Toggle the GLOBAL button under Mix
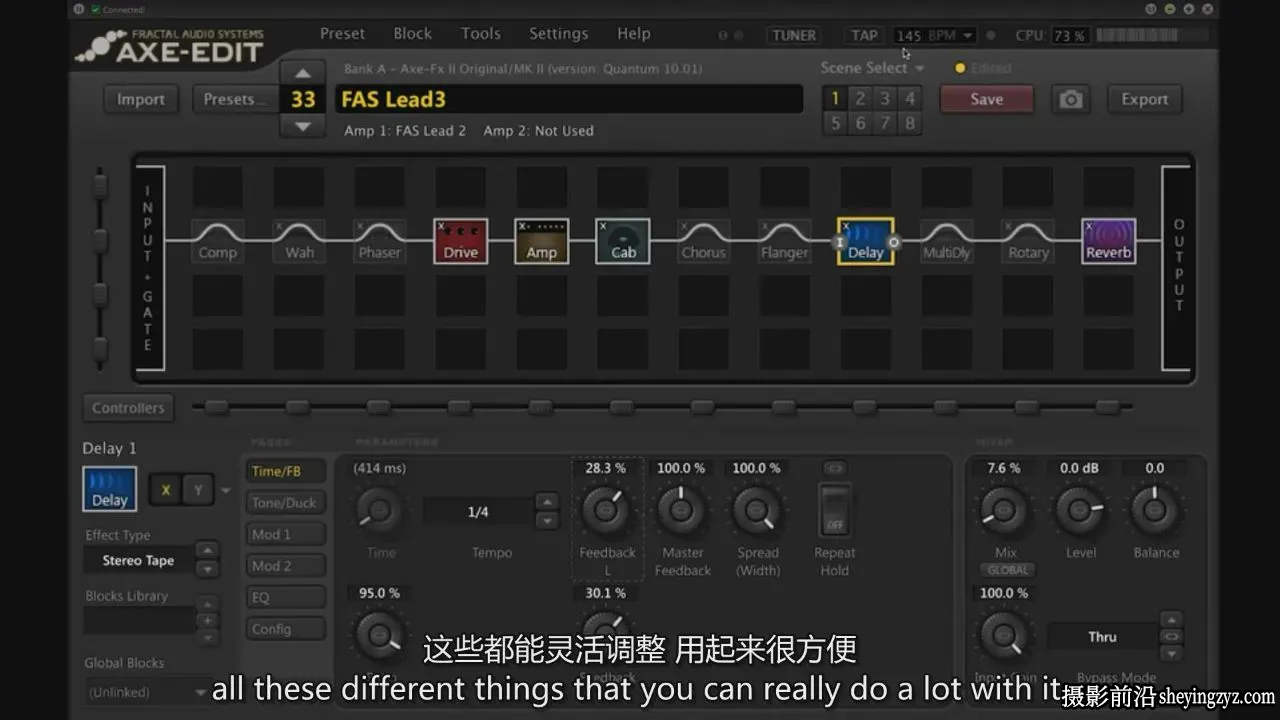The width and height of the screenshot is (1280, 720). (x=1007, y=570)
